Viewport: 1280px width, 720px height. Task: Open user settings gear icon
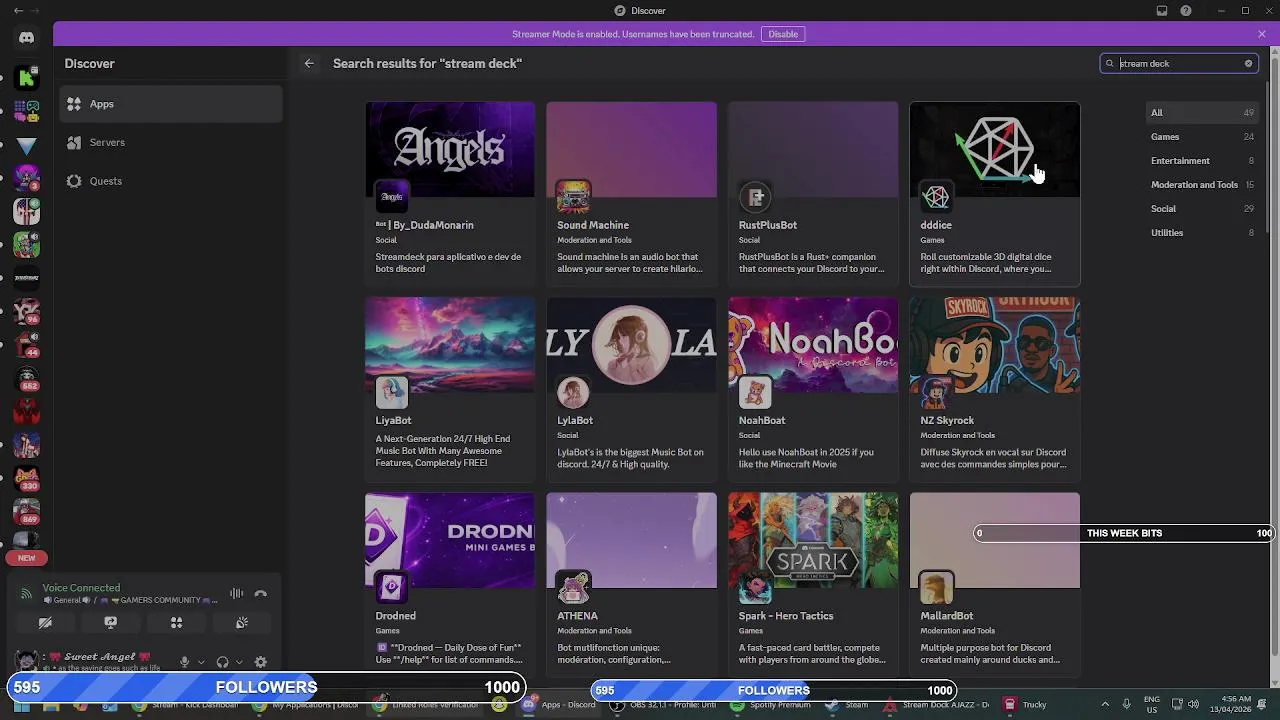[260, 662]
